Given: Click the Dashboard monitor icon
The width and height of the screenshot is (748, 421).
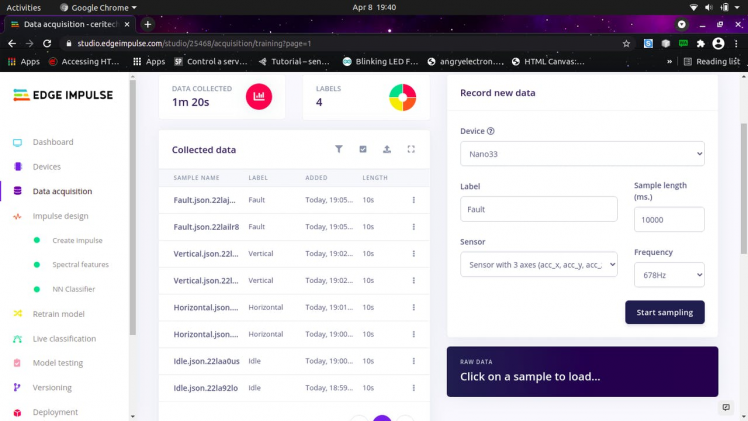Looking at the screenshot, I should pyautogui.click(x=17, y=142).
